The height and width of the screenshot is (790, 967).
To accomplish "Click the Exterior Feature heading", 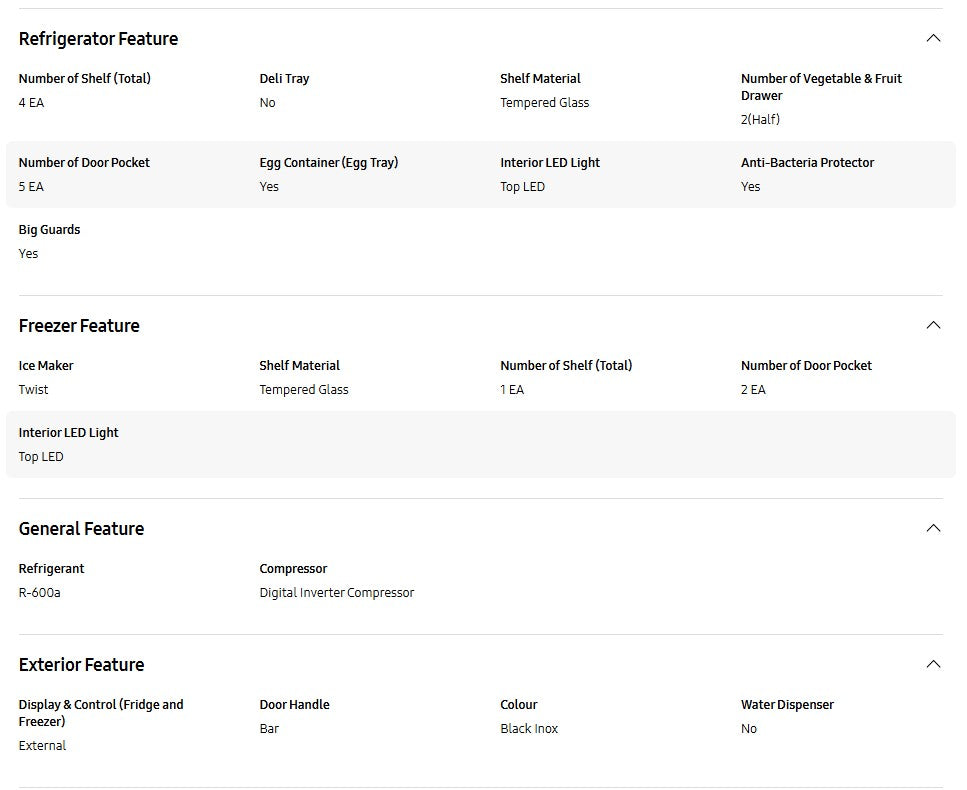I will click(81, 665).
